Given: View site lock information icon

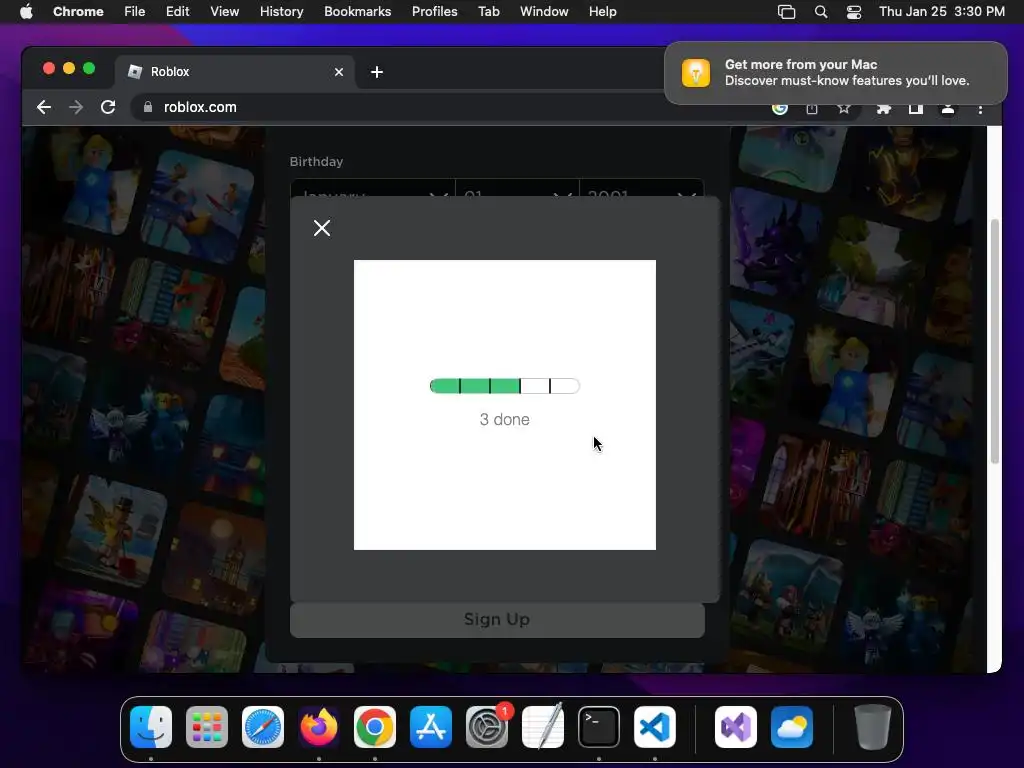Looking at the screenshot, I should pos(148,107).
